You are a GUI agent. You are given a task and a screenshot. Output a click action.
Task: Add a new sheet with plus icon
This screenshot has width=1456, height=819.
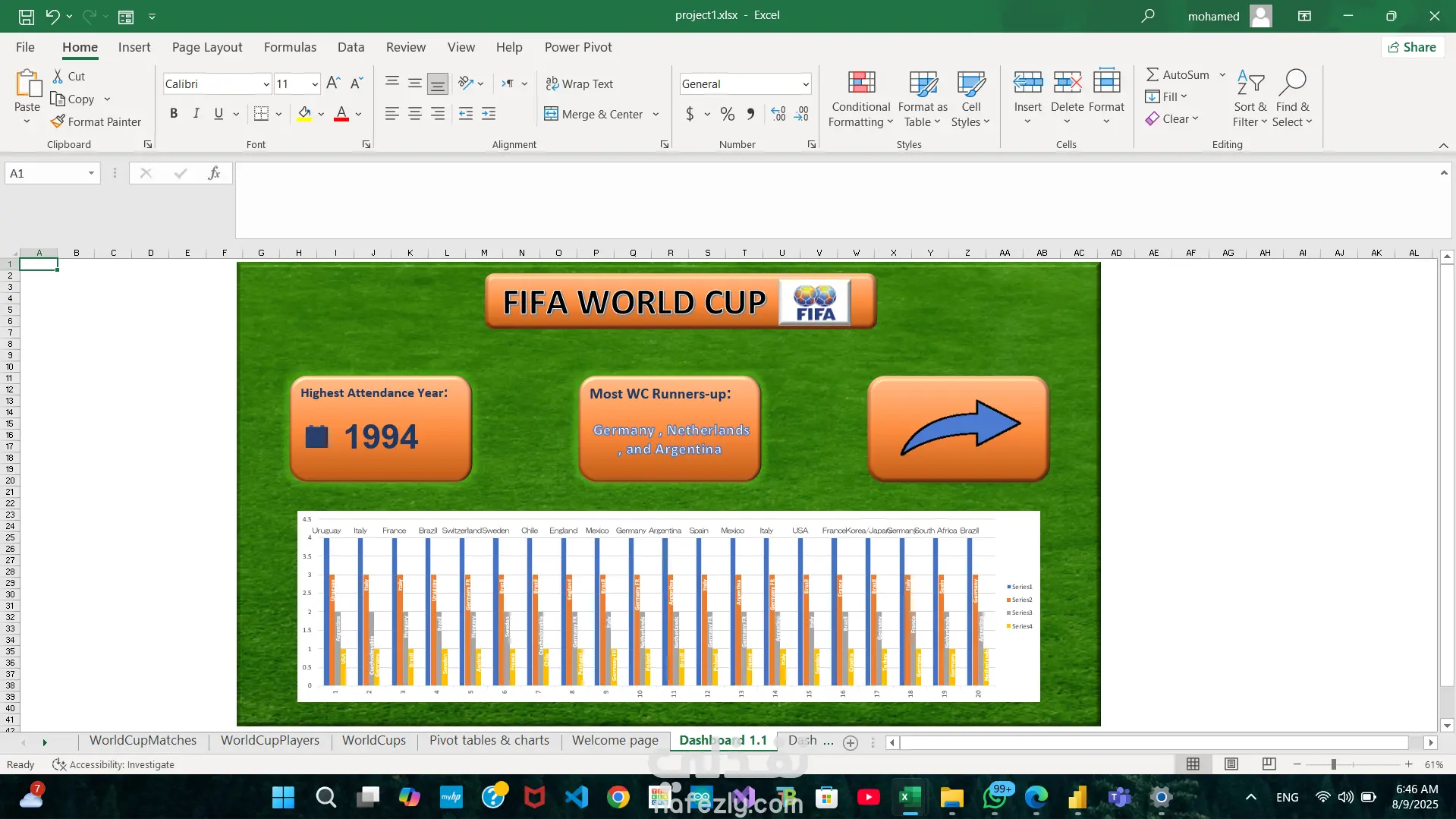[x=851, y=743]
